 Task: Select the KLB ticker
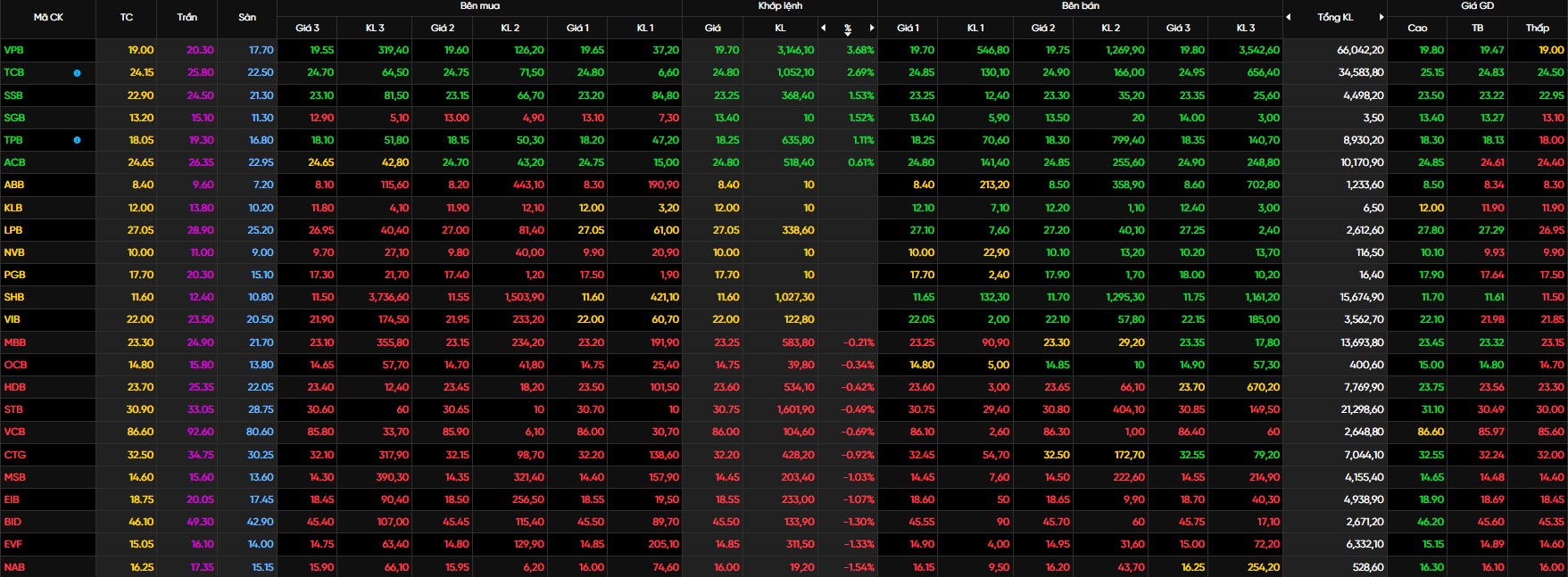[x=13, y=208]
